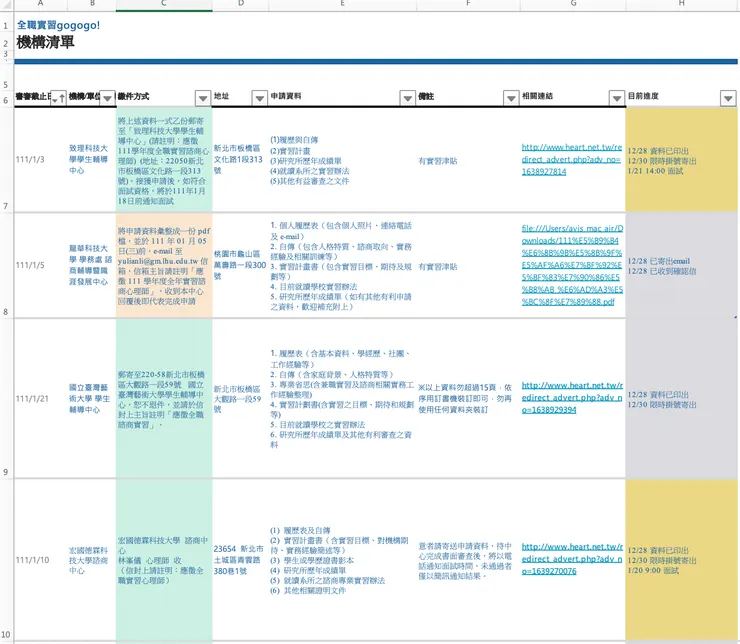Select the yellow progress cell with 1/20 9:00 面試
This screenshot has width=740, height=644.
click(681, 560)
